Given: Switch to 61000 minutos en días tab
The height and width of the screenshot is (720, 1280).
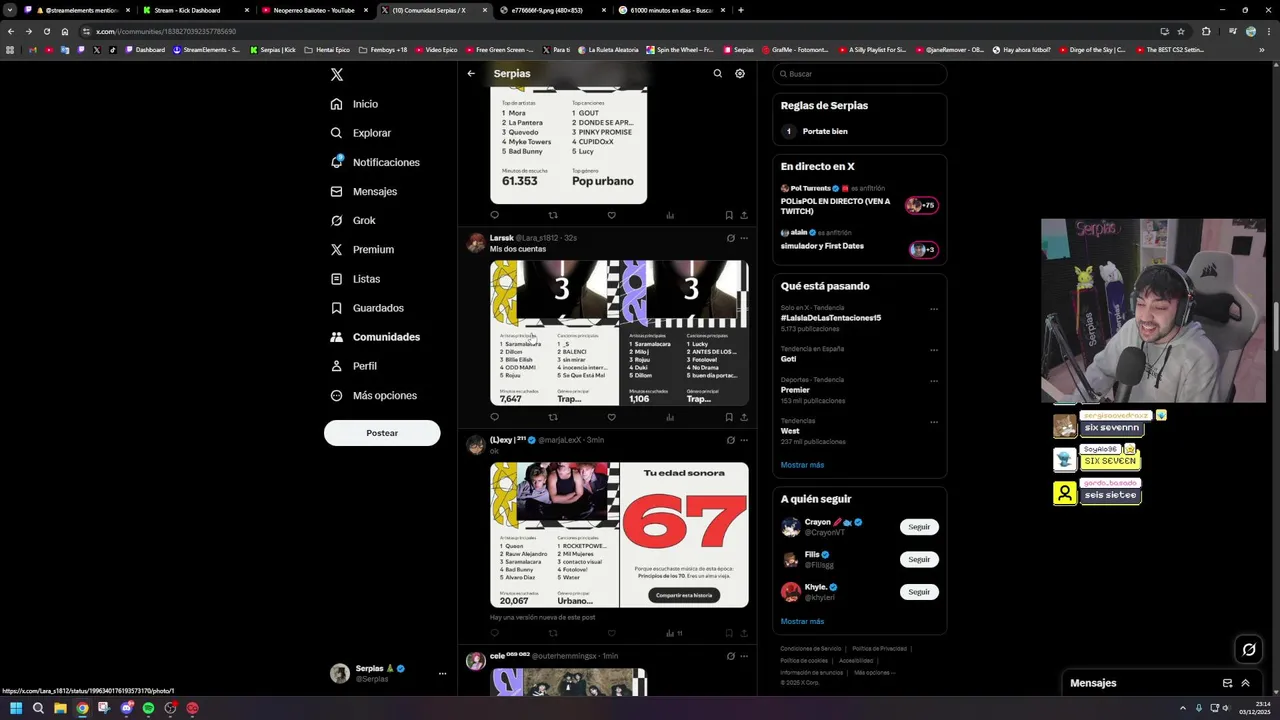Looking at the screenshot, I should 671,10.
